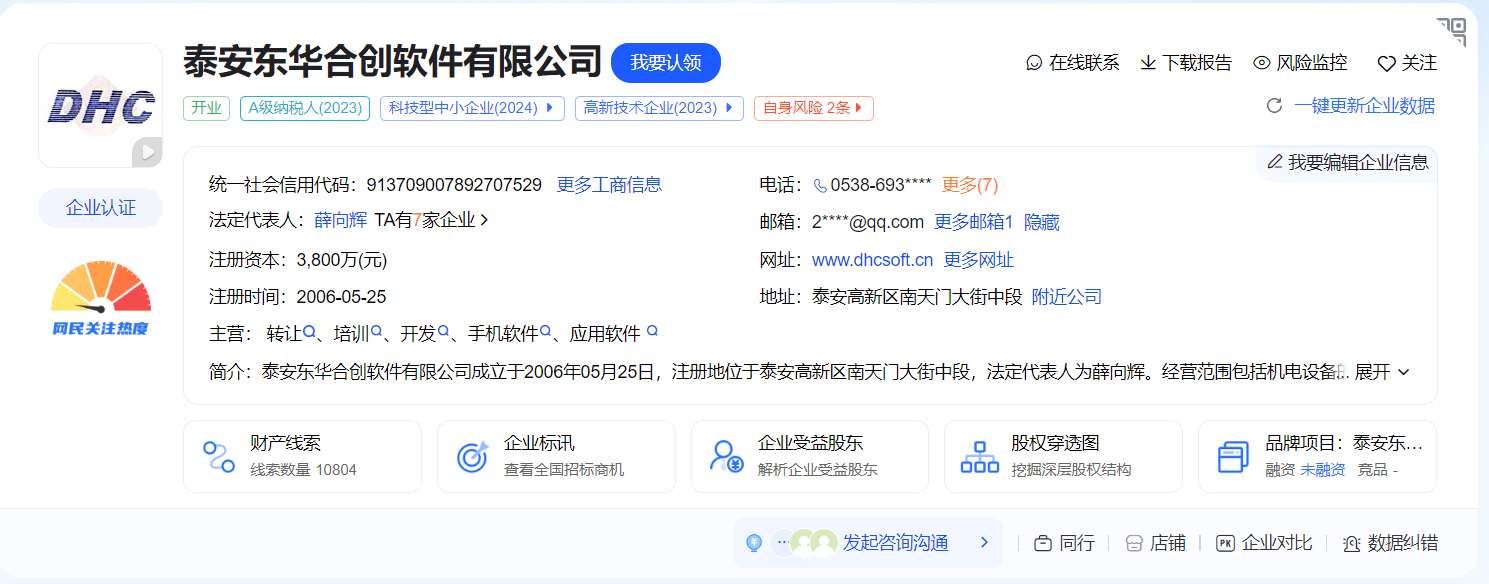Screen dimensions: 1489x584
Task: Play the video on the logo
Action: coord(147,152)
